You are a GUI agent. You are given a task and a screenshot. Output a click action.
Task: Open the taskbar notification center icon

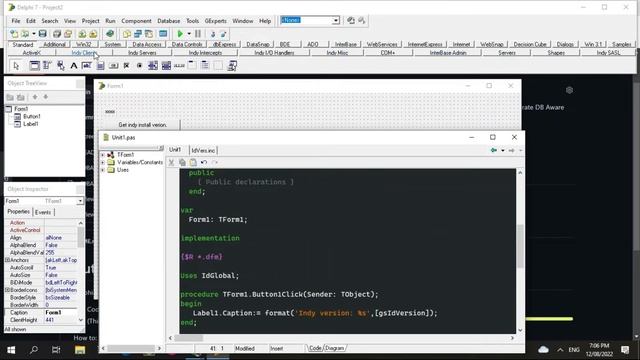[625, 350]
